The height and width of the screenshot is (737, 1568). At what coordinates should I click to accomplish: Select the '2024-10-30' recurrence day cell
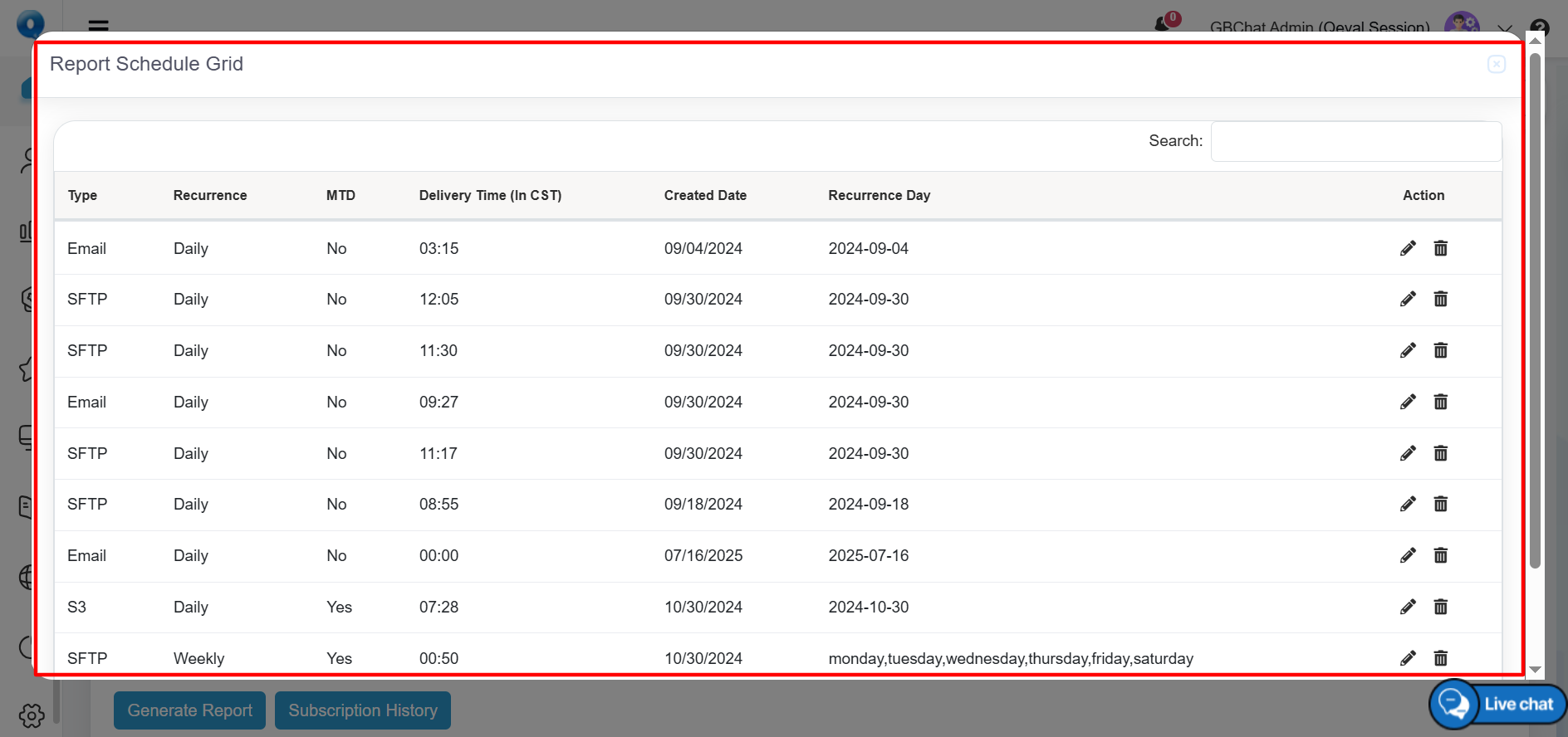click(869, 607)
